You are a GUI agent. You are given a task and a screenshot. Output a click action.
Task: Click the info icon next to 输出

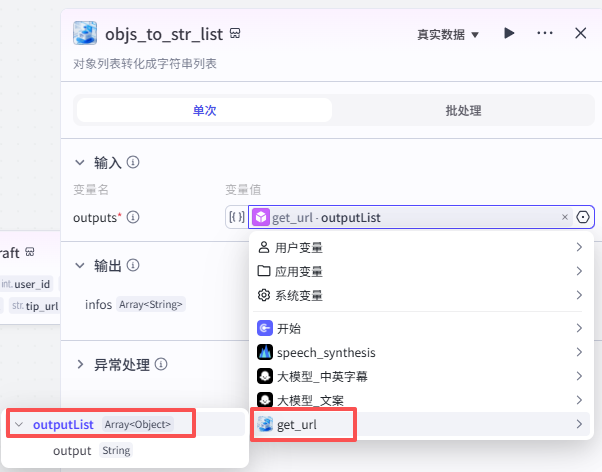point(133,265)
